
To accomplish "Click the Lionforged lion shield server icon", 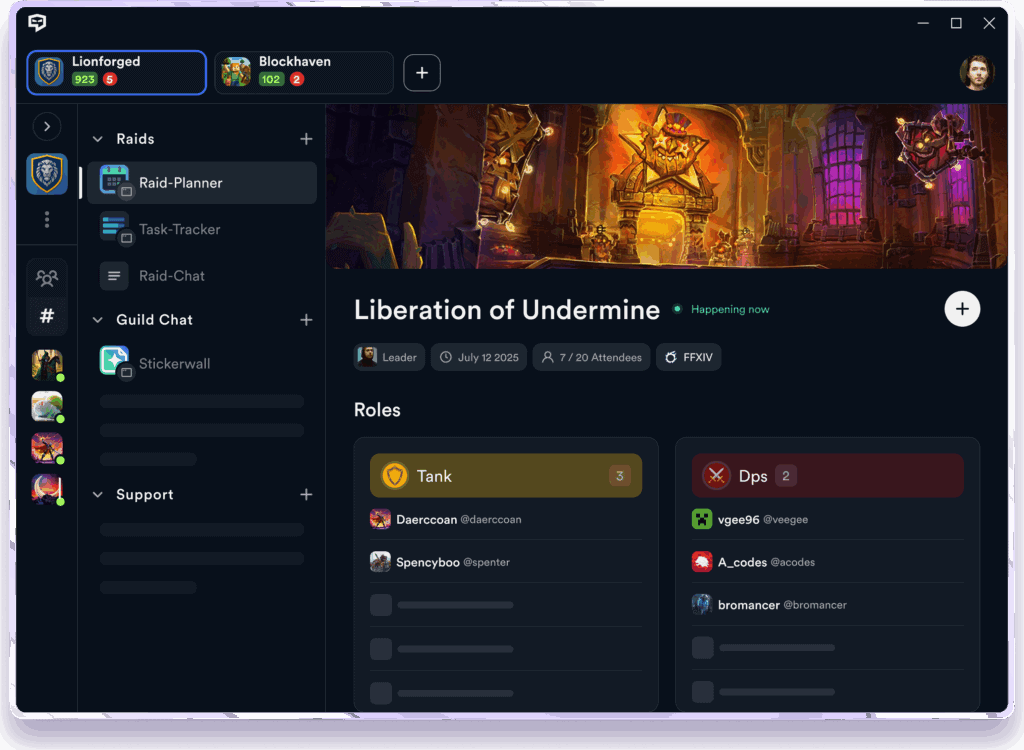I will (x=47, y=174).
